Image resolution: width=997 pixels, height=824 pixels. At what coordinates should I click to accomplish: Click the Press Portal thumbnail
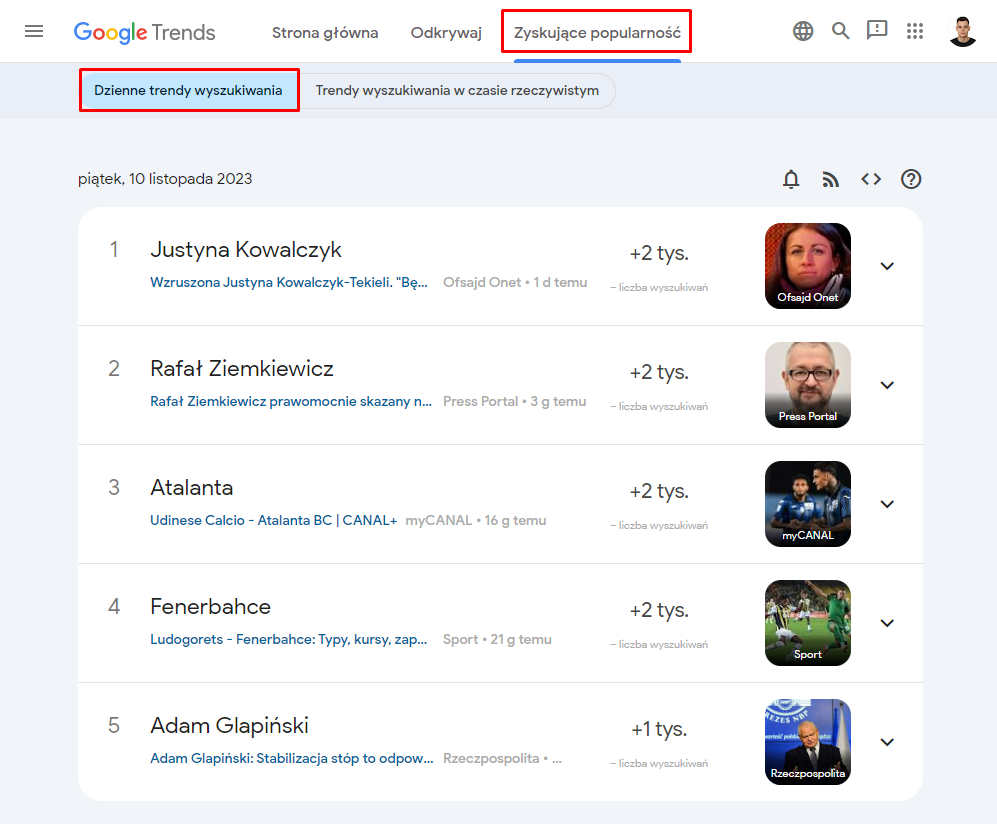[x=808, y=385]
